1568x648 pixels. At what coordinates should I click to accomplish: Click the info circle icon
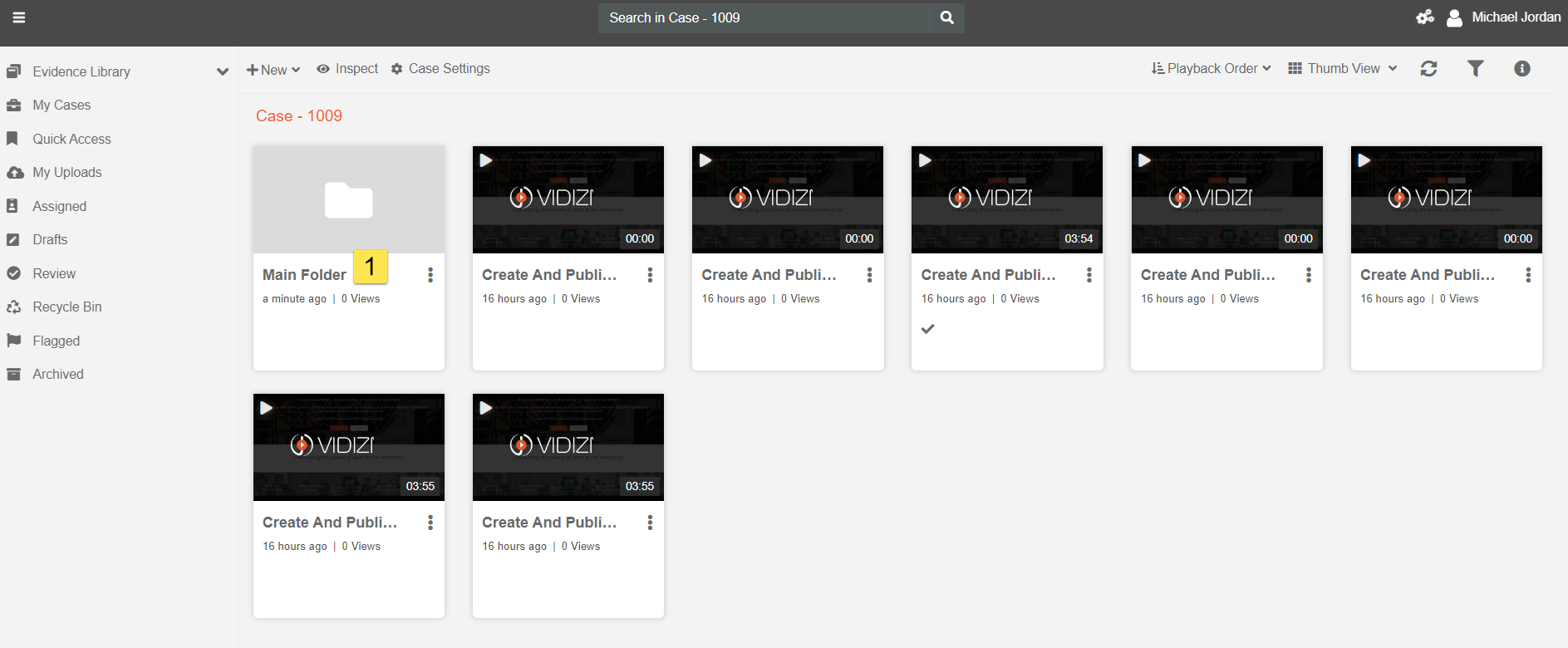point(1521,69)
